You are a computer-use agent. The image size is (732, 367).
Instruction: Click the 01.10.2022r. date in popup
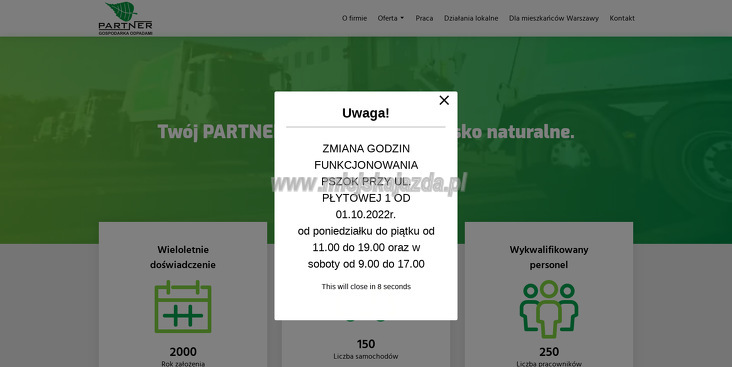366,214
